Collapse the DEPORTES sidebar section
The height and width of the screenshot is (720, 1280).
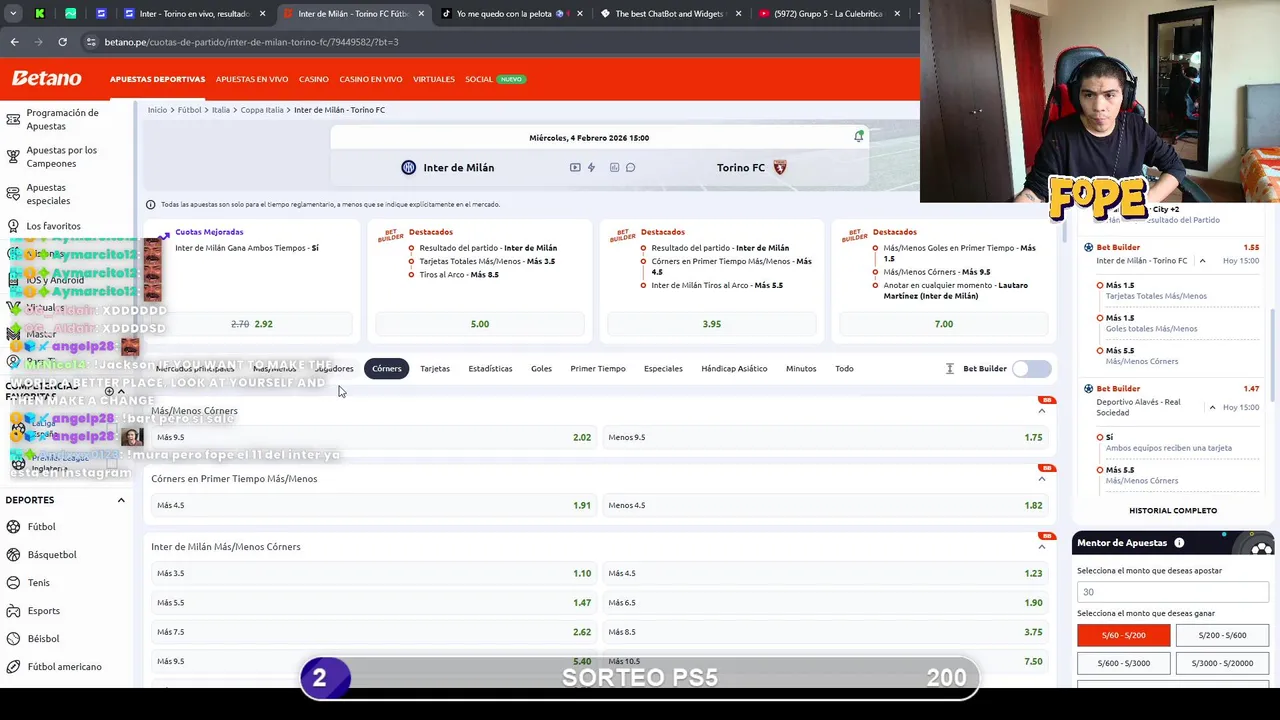[121, 500]
